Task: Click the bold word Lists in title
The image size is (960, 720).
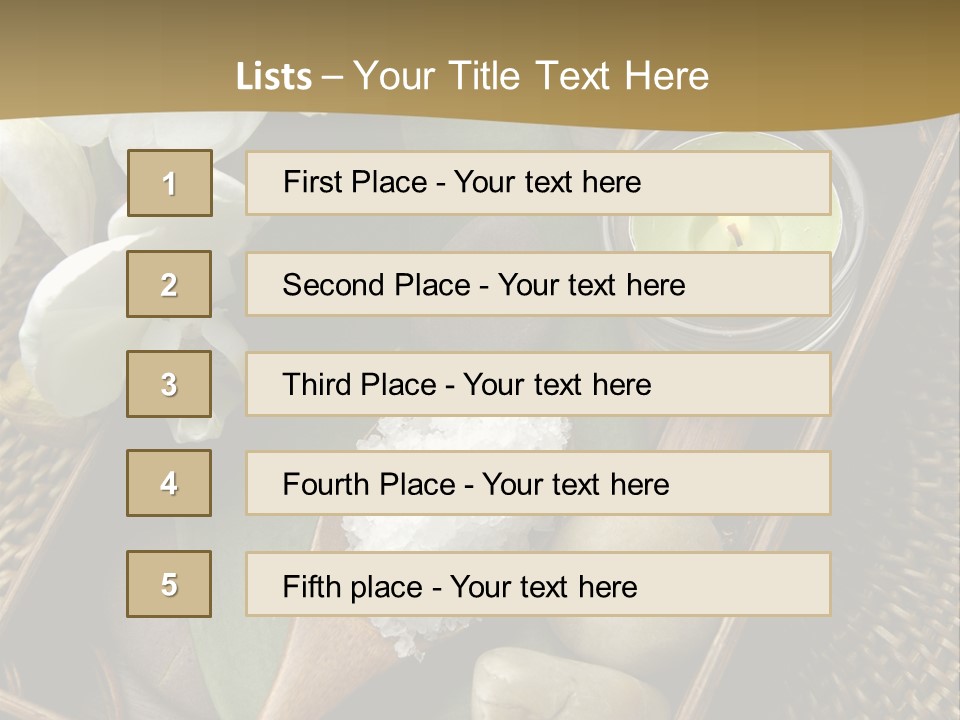Action: [x=273, y=77]
